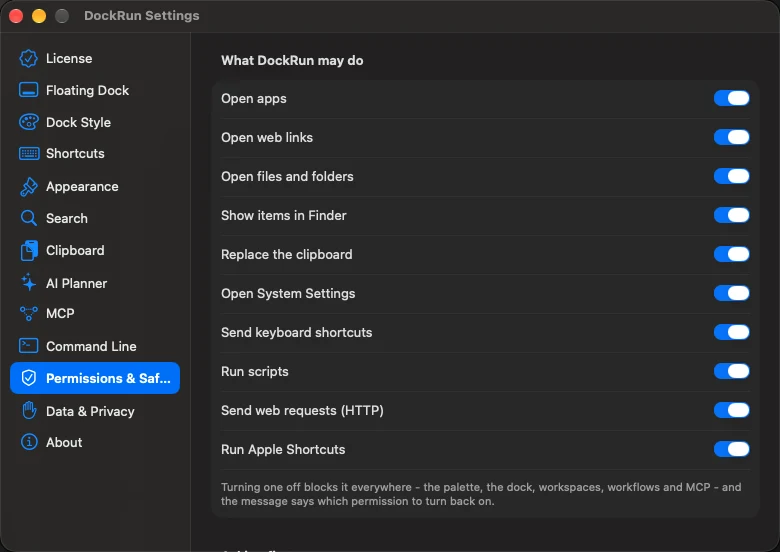Image resolution: width=780 pixels, height=552 pixels.
Task: Open the License settings pane
Action: (x=95, y=59)
